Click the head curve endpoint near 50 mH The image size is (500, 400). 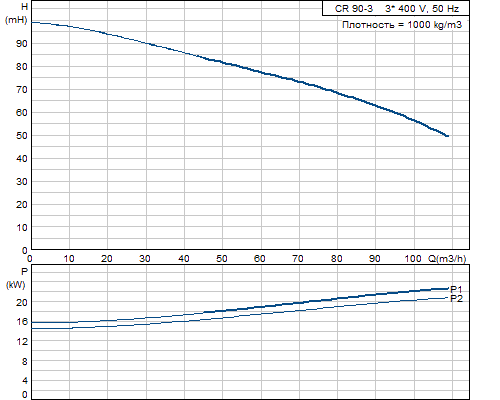click(x=447, y=136)
